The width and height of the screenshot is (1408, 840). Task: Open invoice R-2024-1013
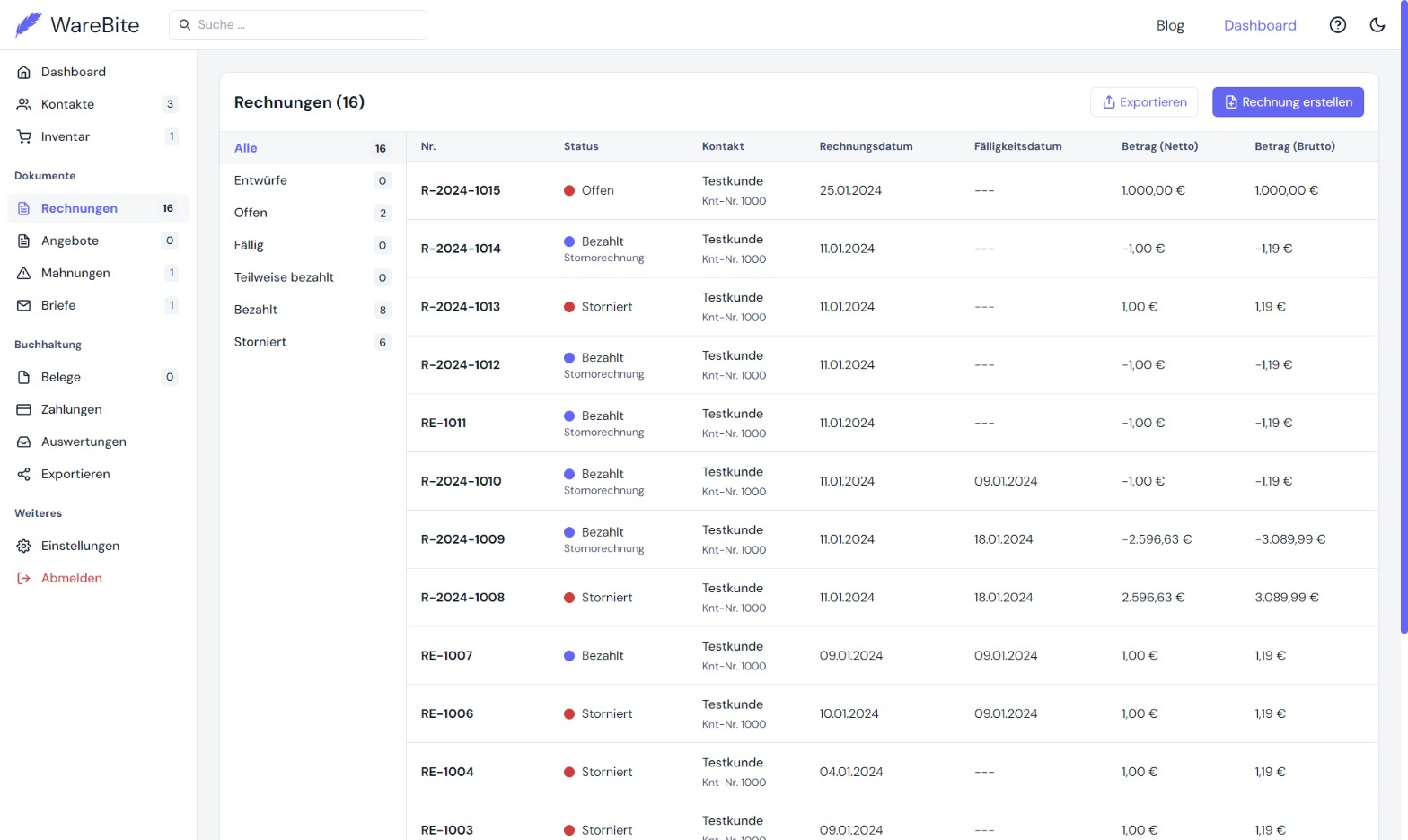(x=461, y=307)
